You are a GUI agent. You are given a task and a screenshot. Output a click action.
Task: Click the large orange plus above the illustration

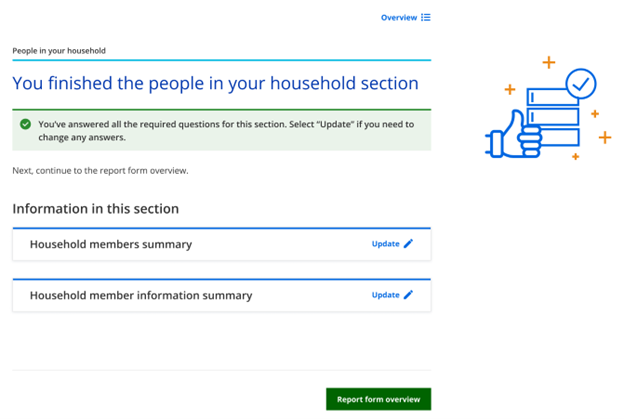tap(548, 63)
